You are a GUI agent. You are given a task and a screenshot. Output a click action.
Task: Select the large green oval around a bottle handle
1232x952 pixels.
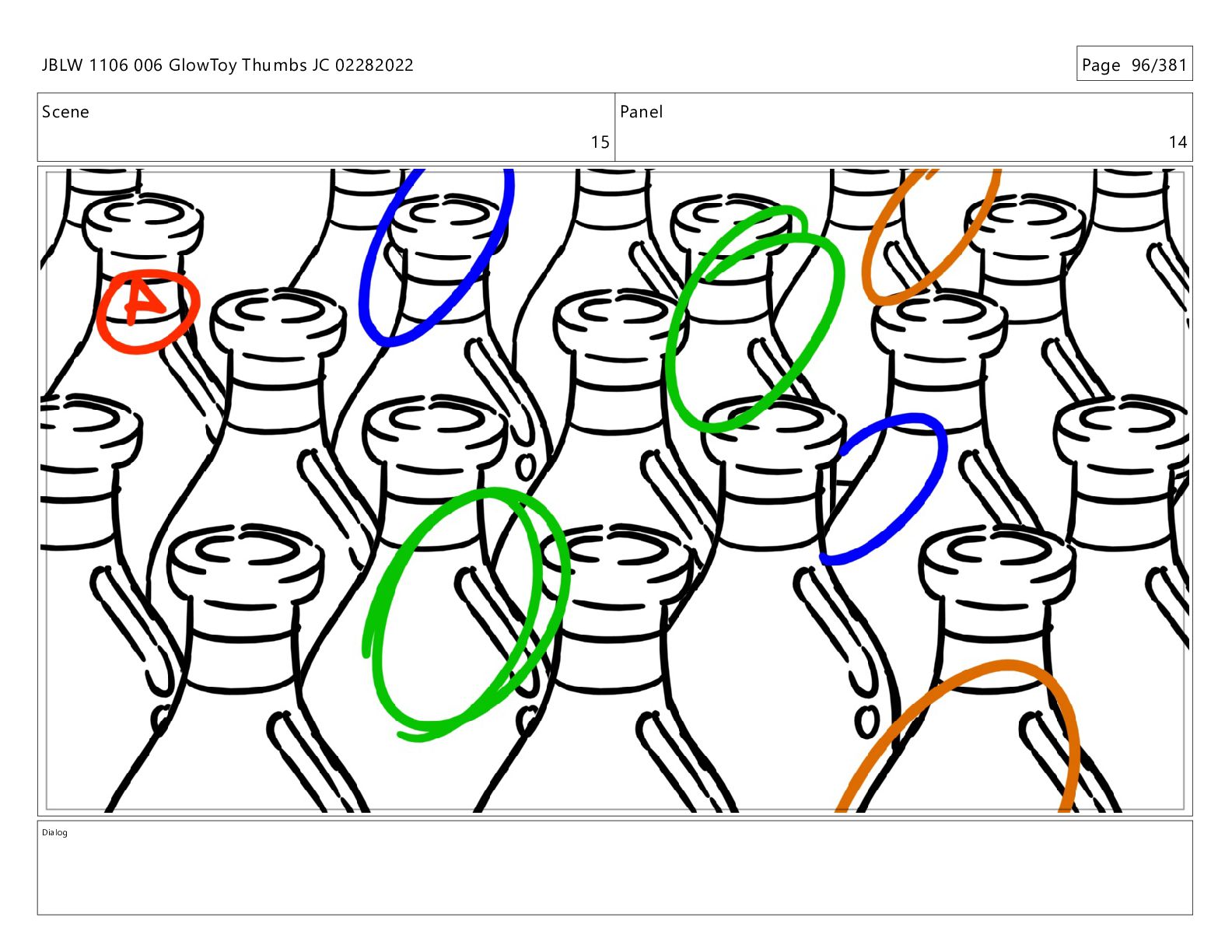coord(467,614)
